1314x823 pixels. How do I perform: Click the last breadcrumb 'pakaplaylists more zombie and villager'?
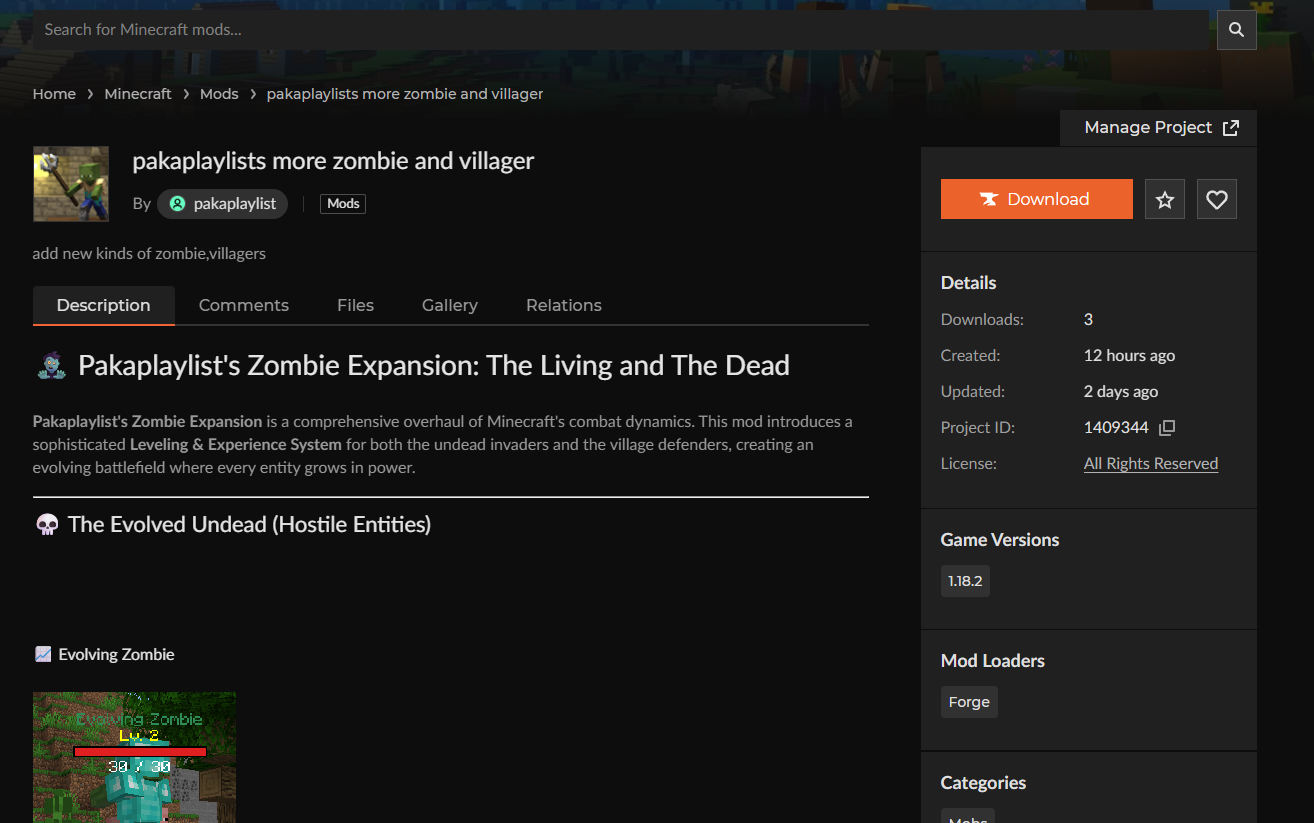click(405, 94)
